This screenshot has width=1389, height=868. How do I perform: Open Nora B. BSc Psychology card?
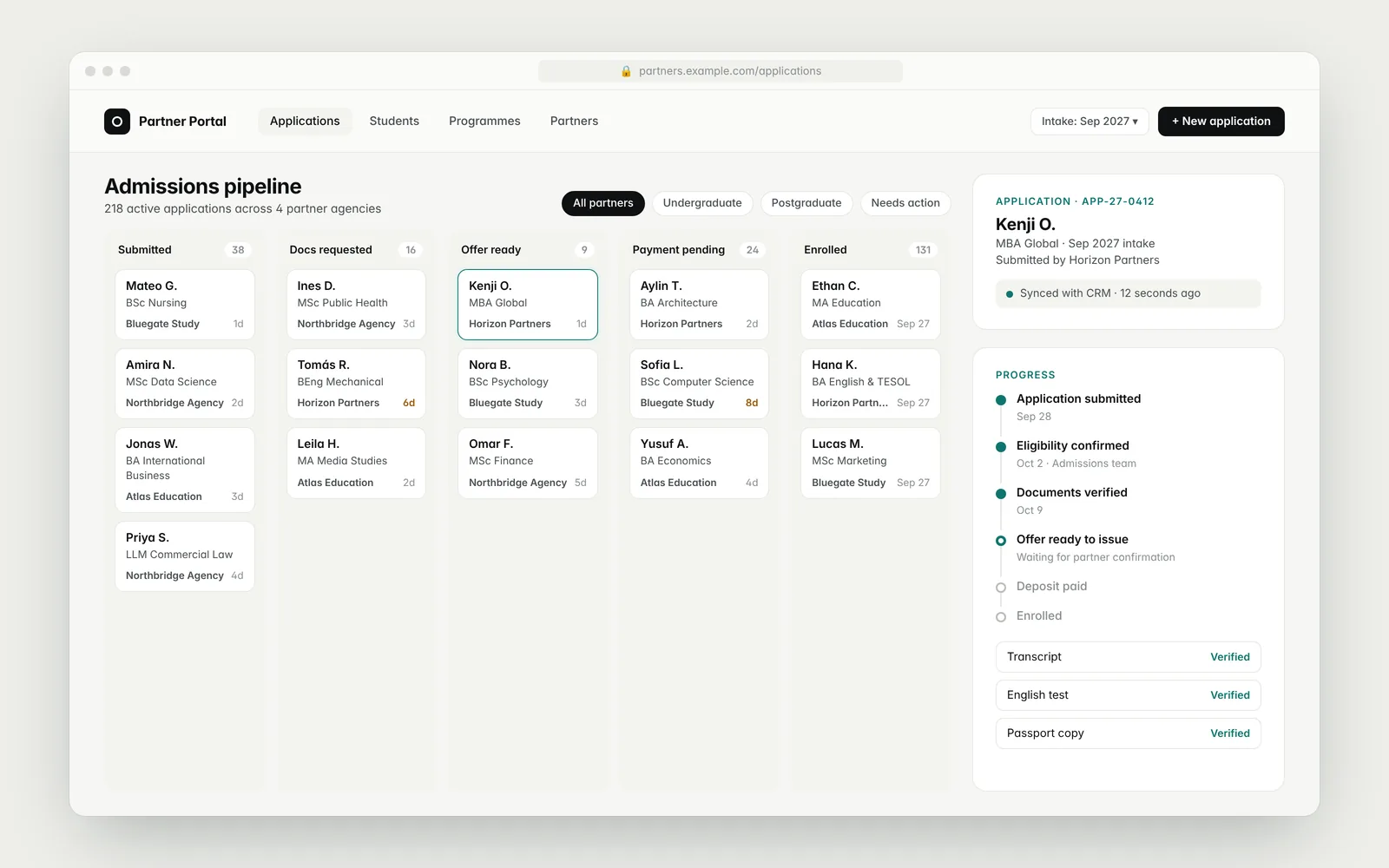click(x=528, y=384)
